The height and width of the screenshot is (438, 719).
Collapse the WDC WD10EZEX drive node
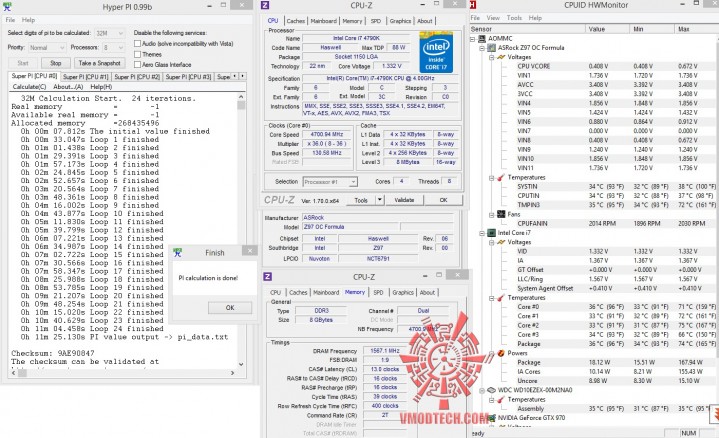[482, 390]
